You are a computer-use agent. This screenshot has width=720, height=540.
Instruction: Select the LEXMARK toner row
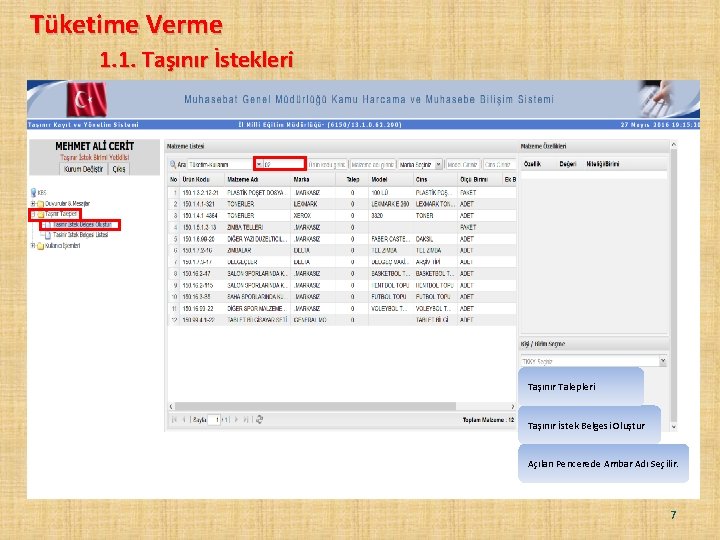[342, 204]
